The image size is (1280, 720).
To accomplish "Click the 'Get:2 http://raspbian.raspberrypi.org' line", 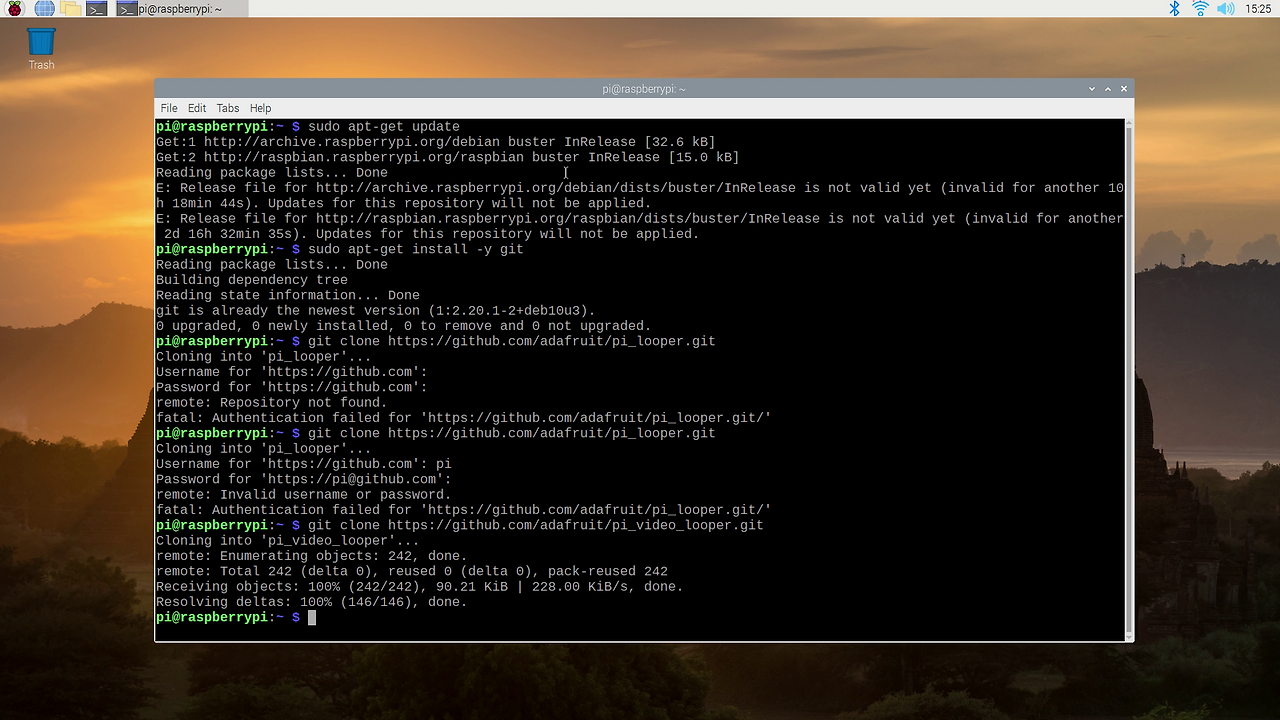I will 447,157.
